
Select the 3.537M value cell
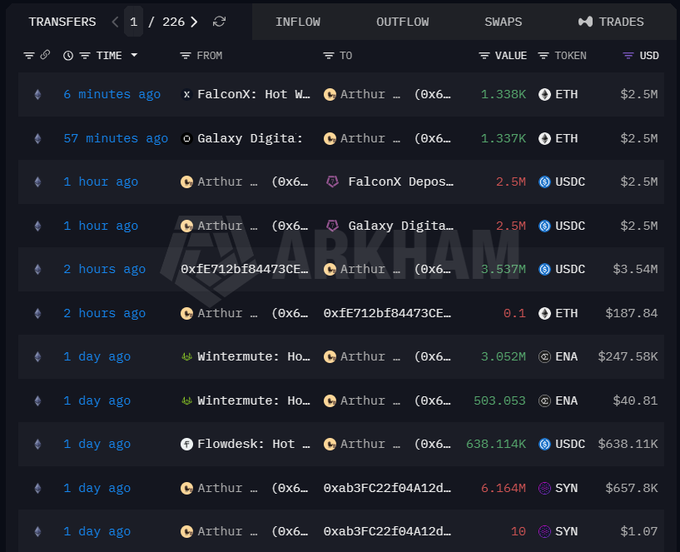(x=503, y=269)
